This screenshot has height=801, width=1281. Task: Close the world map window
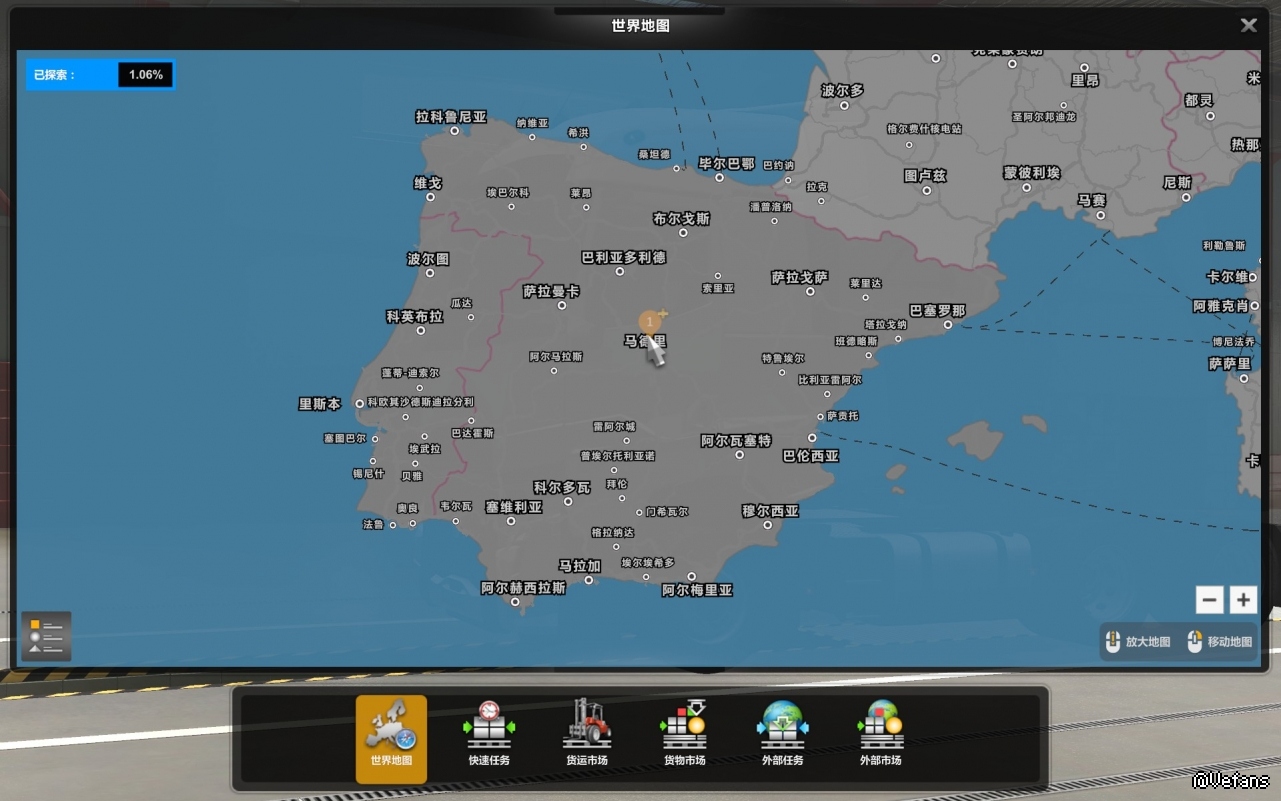[x=1249, y=26]
